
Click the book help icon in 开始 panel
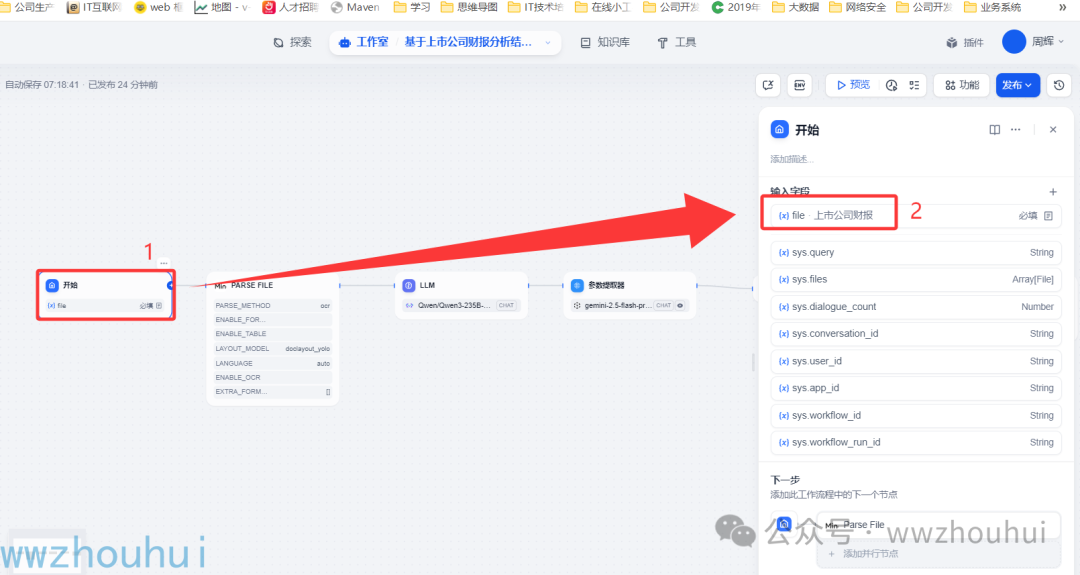pyautogui.click(x=995, y=129)
